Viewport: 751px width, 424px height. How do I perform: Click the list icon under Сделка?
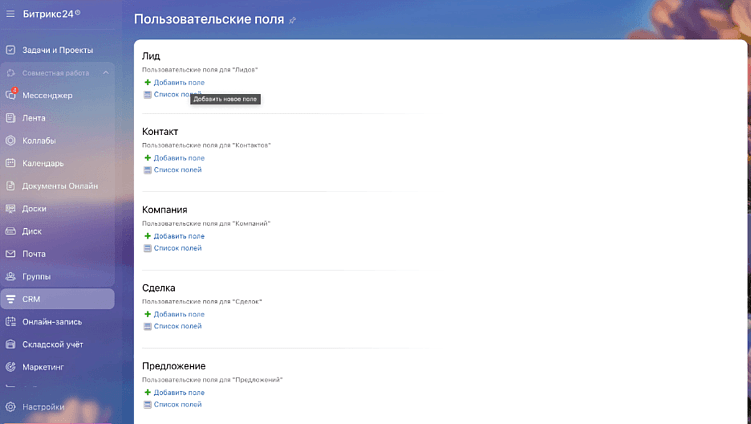coord(148,326)
